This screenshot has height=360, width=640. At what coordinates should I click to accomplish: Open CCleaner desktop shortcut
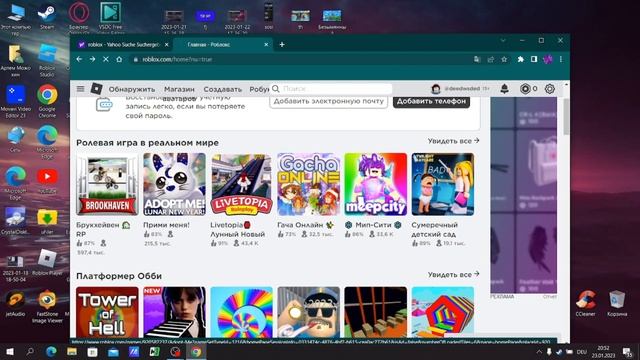point(585,303)
